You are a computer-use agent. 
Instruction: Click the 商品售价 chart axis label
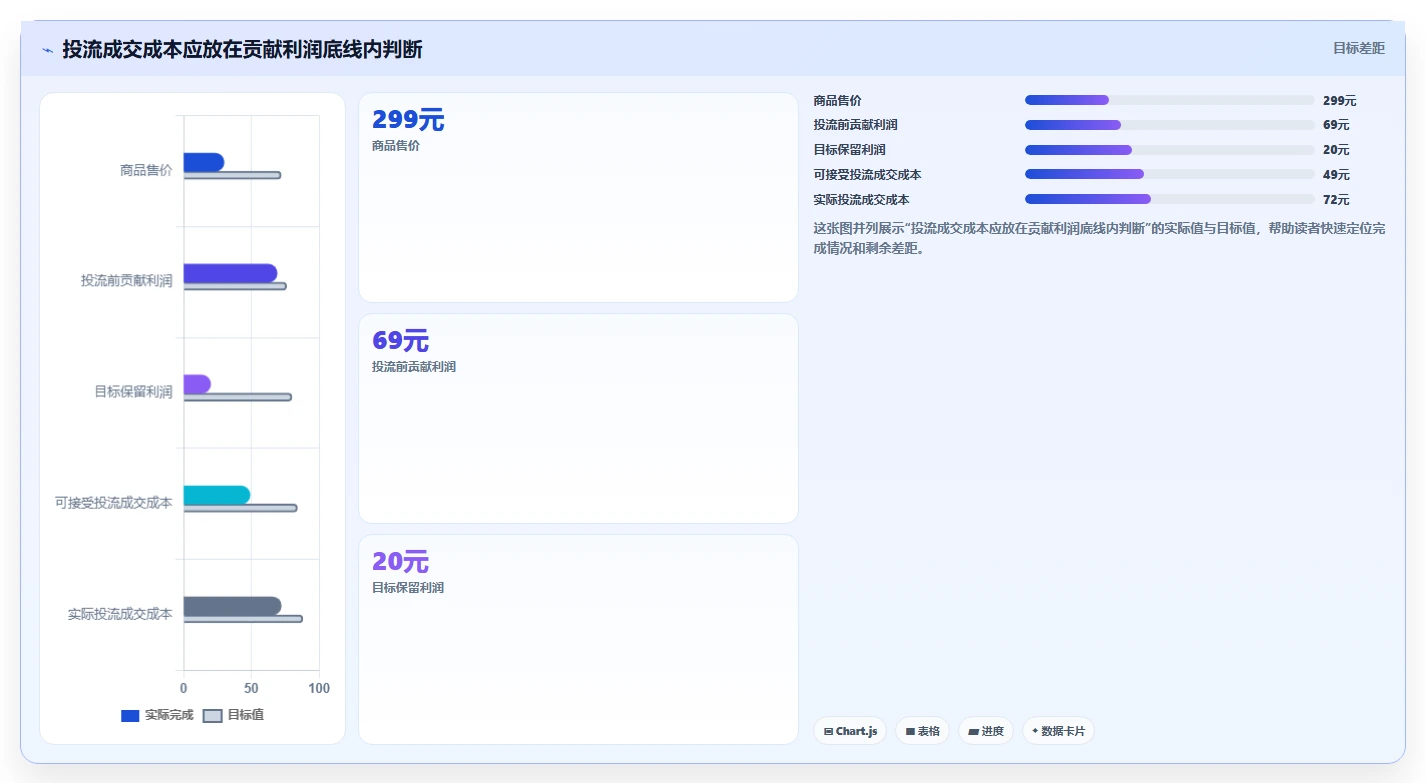pos(146,170)
